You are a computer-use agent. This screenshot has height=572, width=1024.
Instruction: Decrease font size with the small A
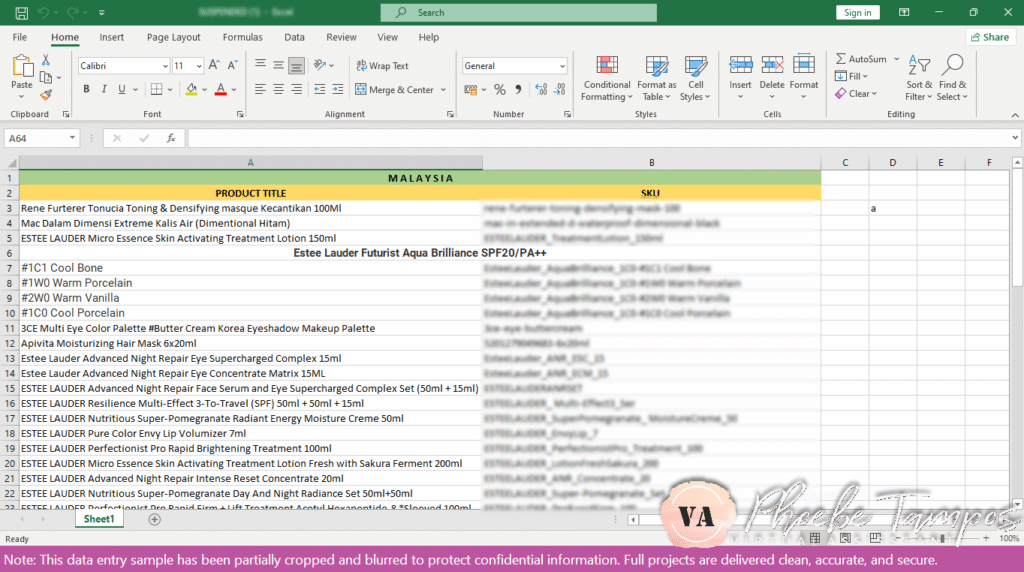pos(232,65)
